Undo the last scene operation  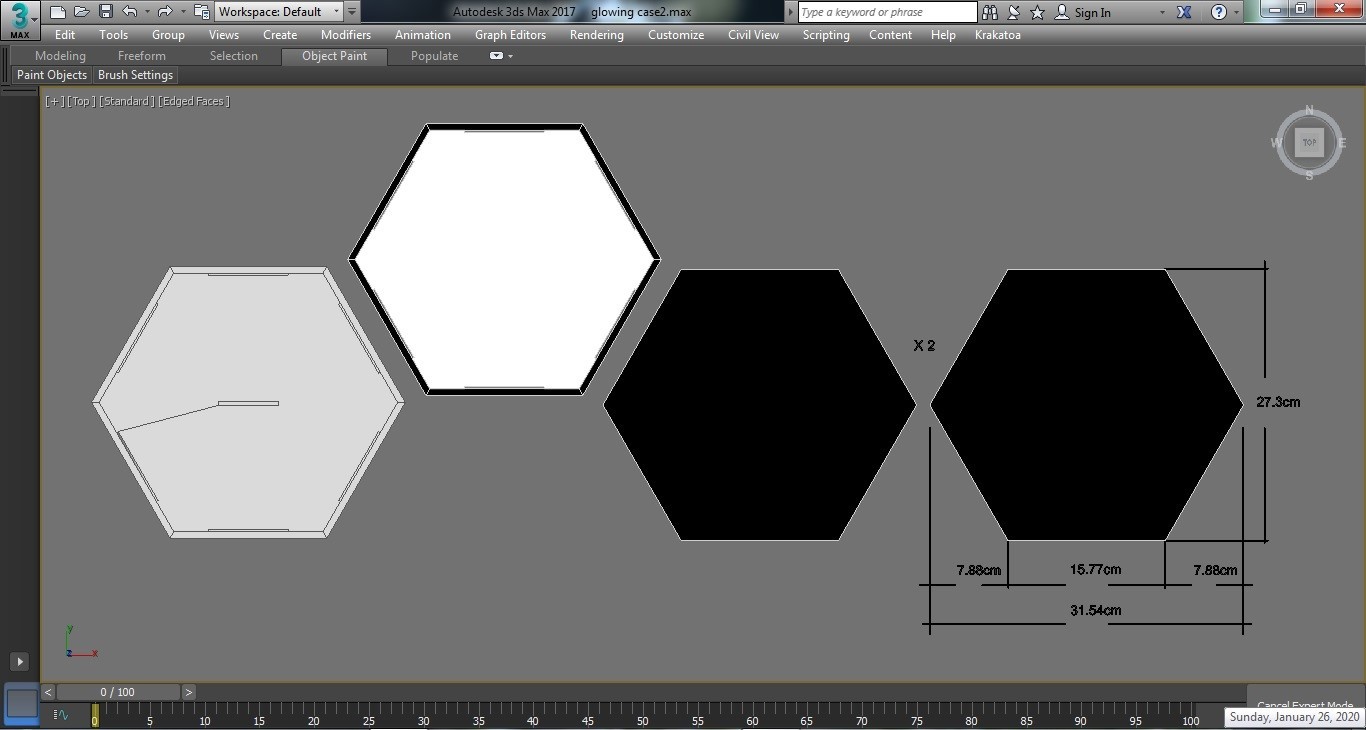(x=129, y=12)
